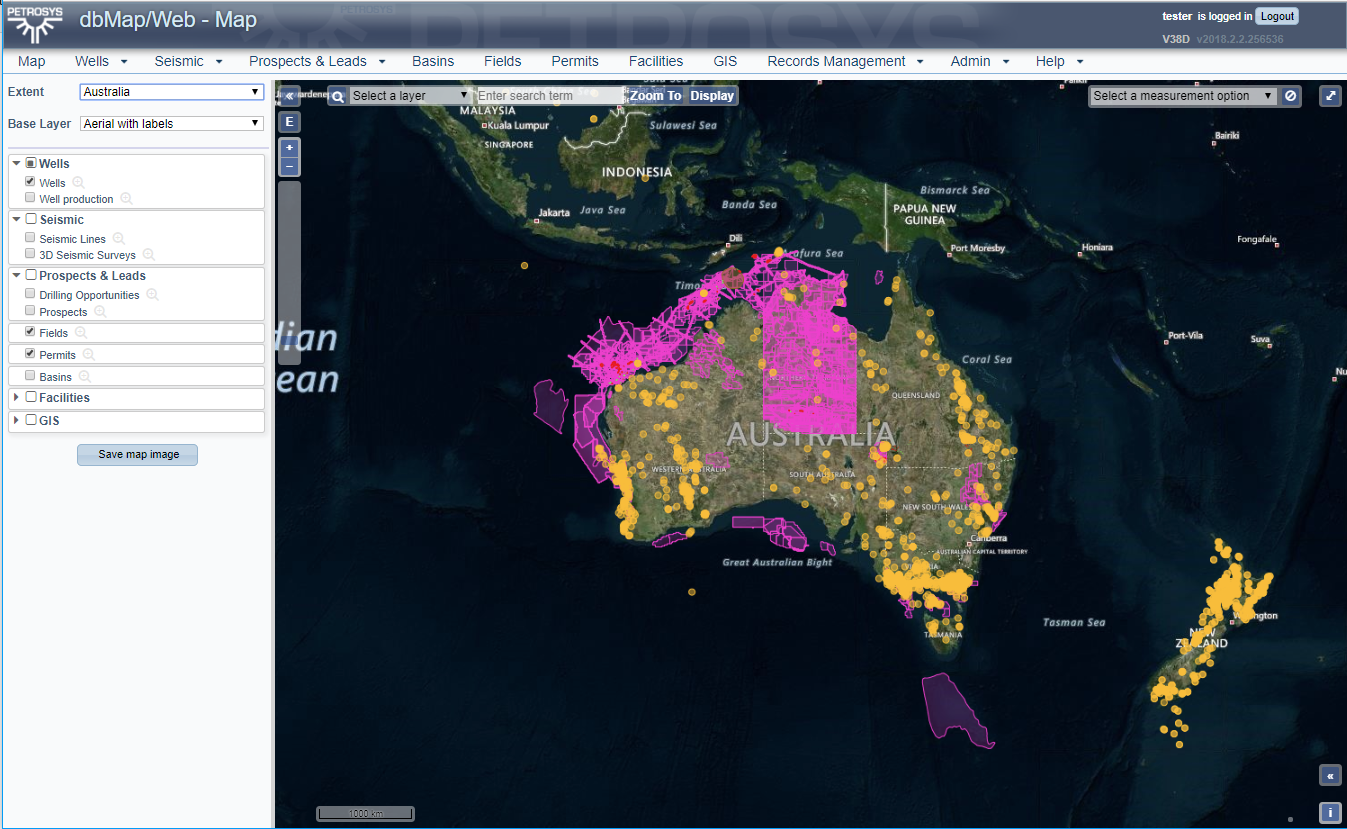Open the GIS menu item in the top menu bar

point(725,61)
